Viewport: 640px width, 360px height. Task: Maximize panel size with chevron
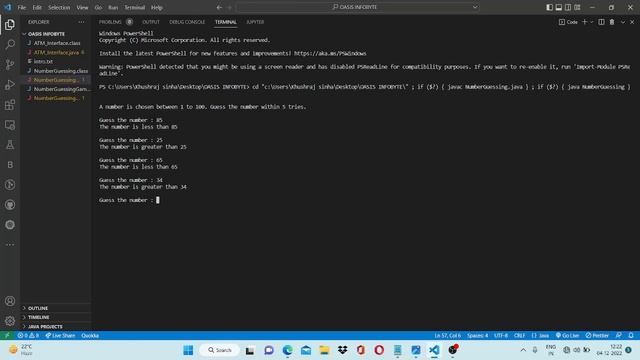tap(623, 22)
